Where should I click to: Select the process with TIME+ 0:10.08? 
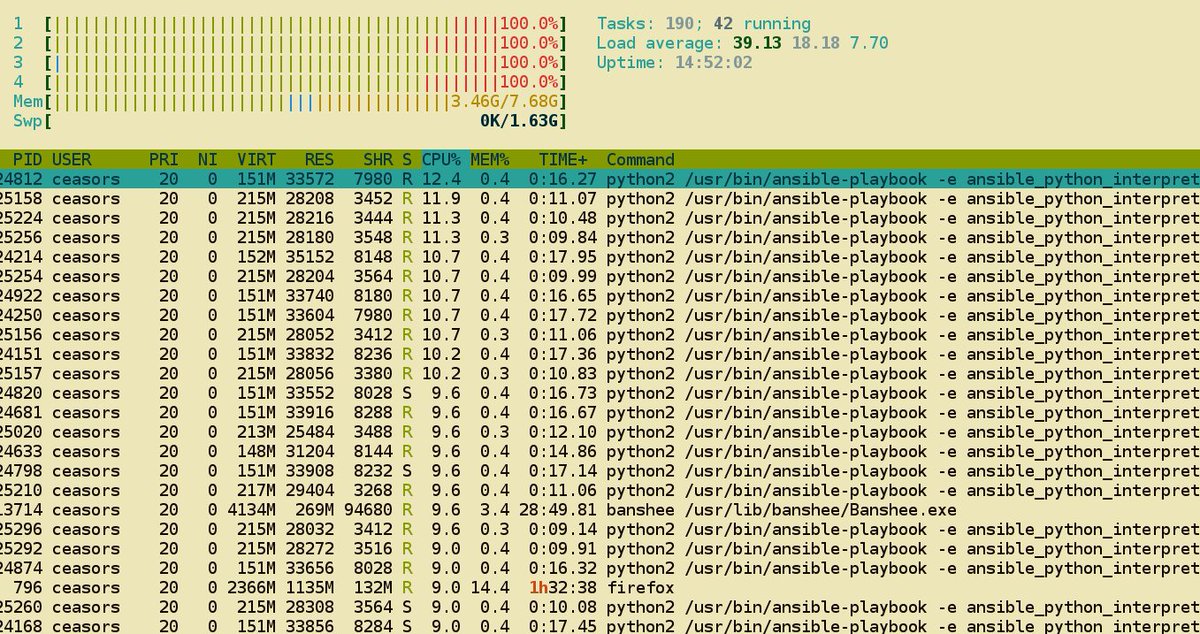600,608
